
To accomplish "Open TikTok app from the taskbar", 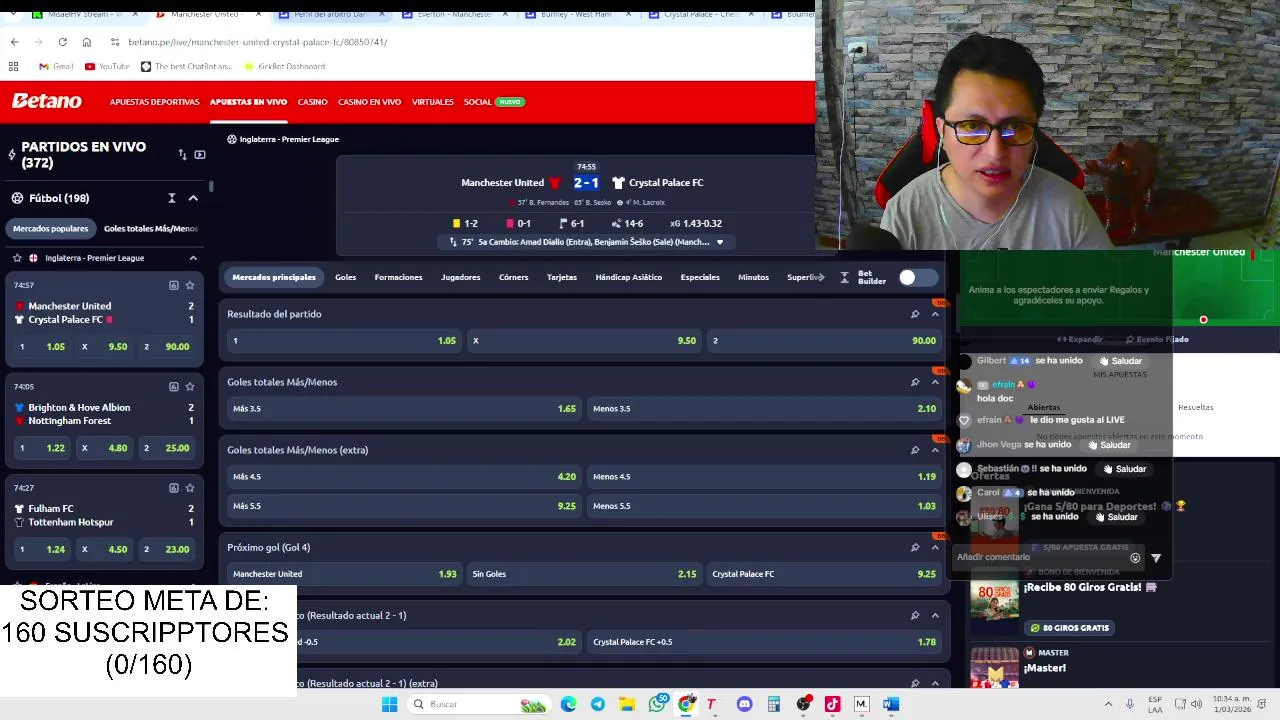I will (832, 704).
